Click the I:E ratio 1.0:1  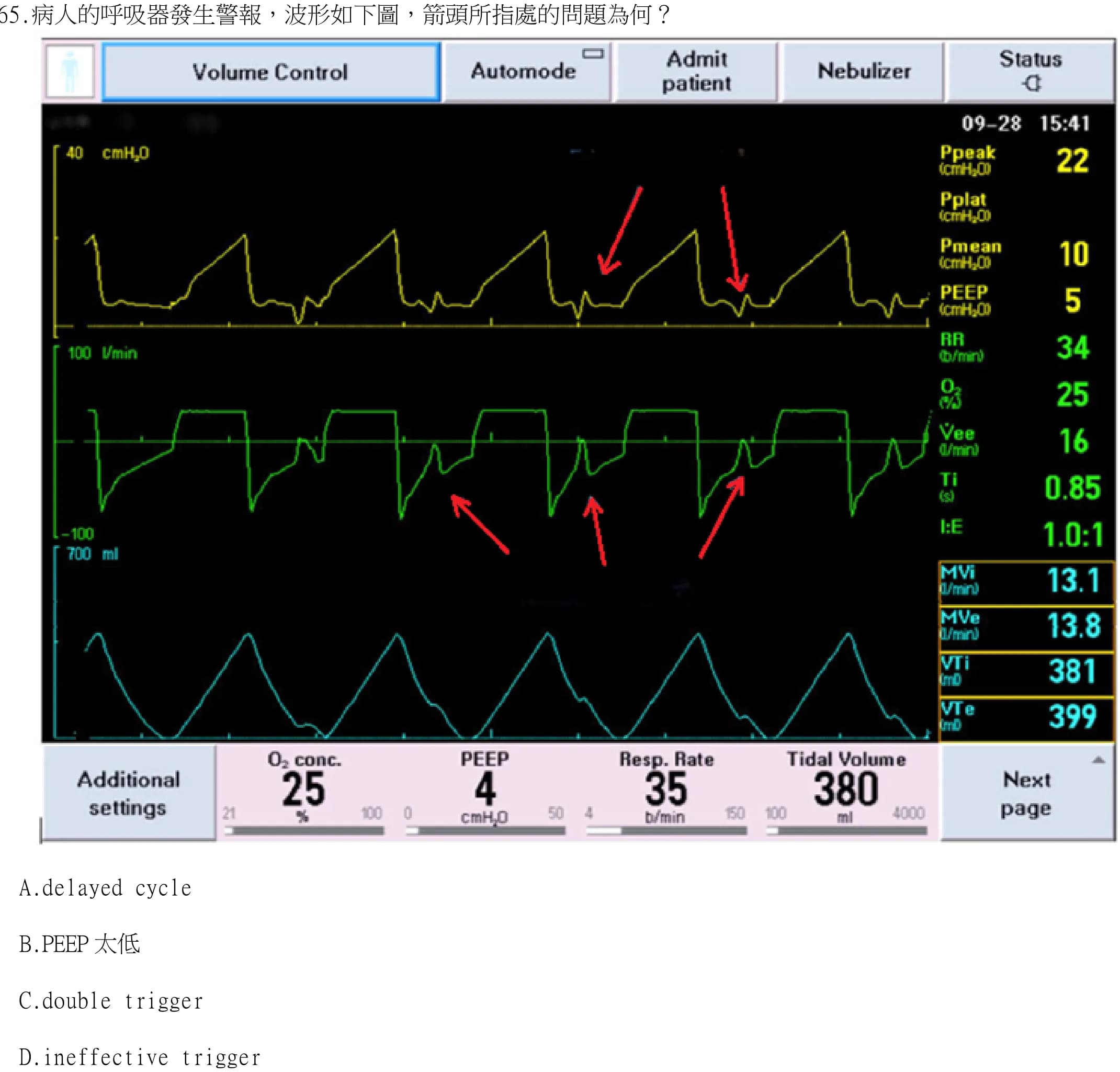[1072, 535]
